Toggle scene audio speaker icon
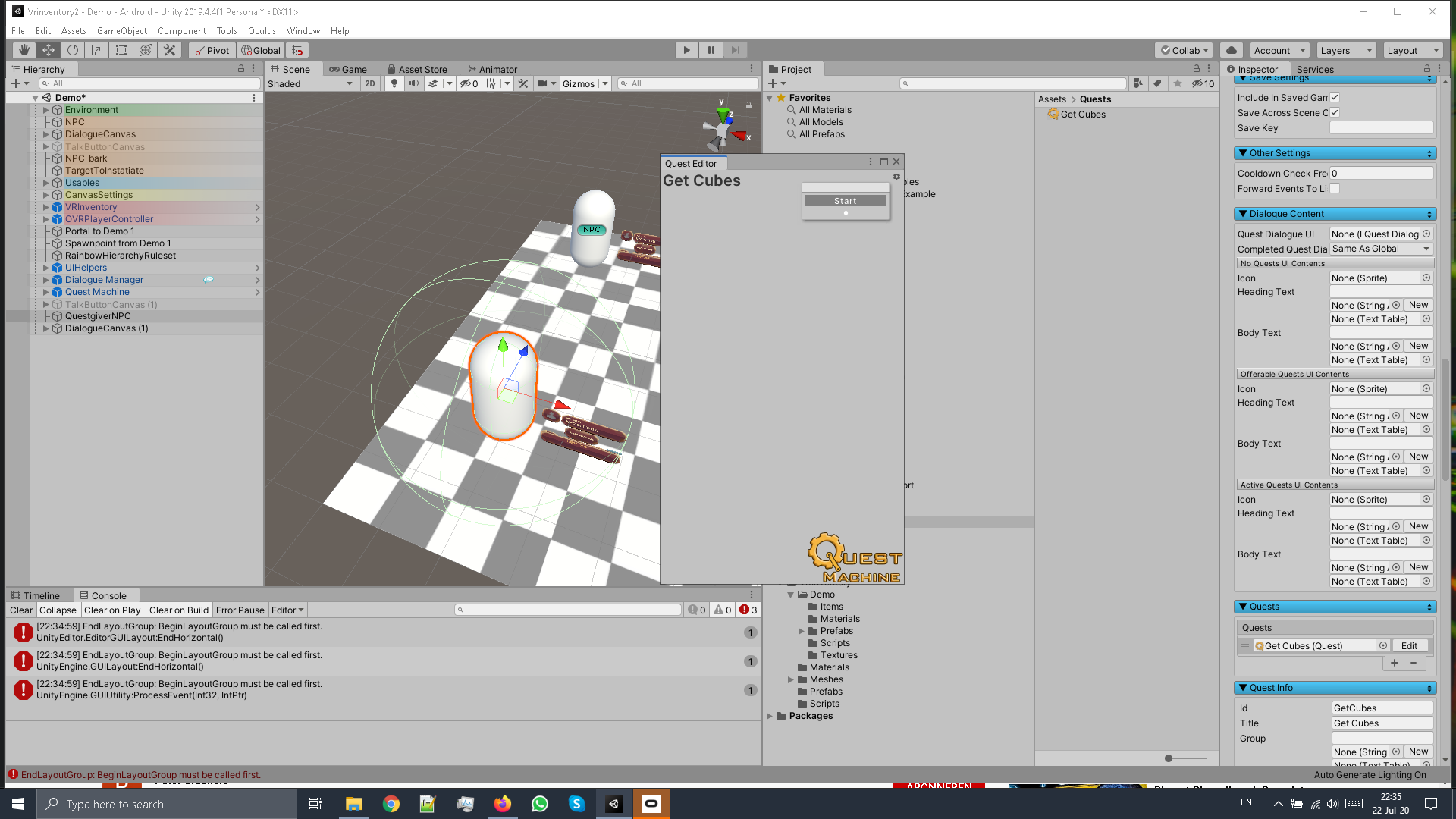This screenshot has width=1456, height=819. coord(414,83)
